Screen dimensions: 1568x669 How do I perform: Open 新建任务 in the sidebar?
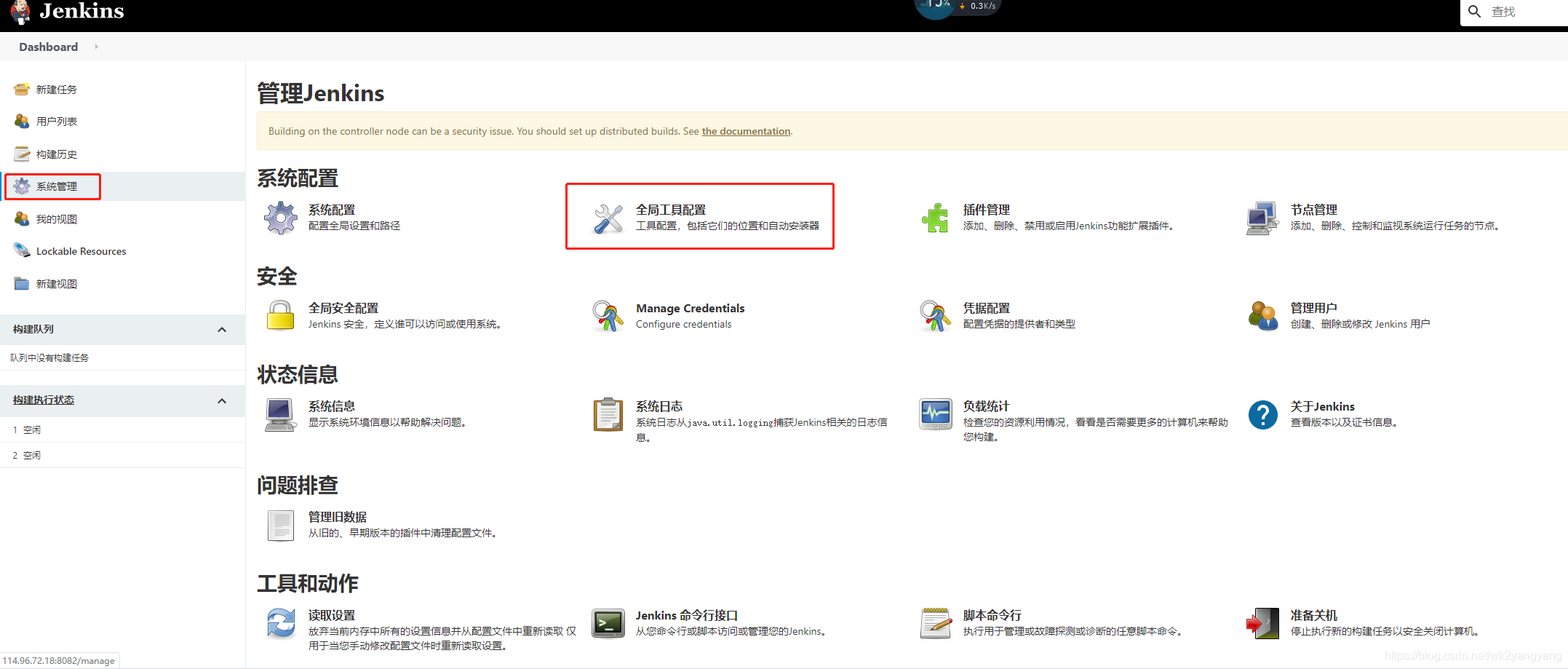click(56, 90)
